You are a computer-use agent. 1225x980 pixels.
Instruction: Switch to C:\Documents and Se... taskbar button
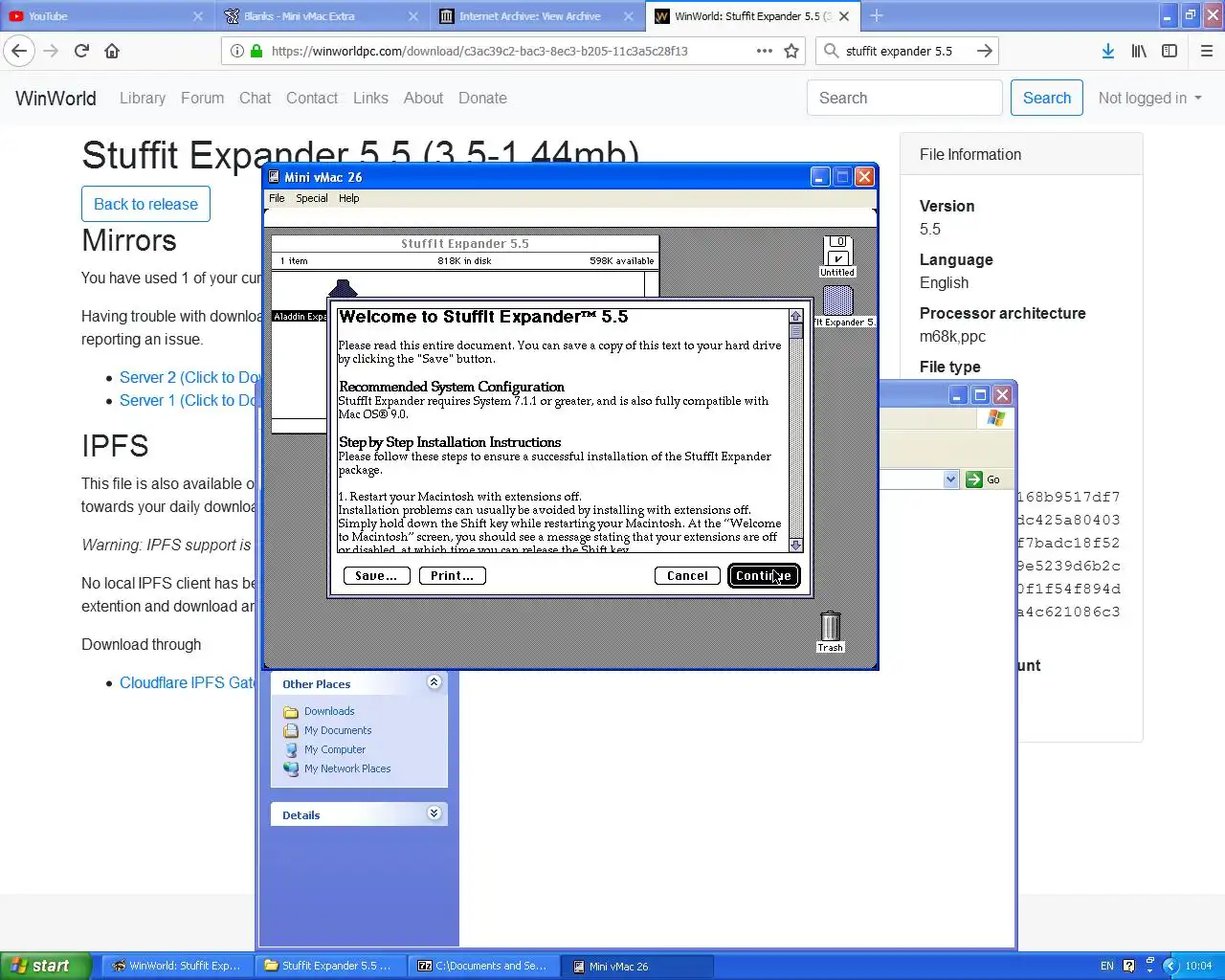tap(483, 966)
